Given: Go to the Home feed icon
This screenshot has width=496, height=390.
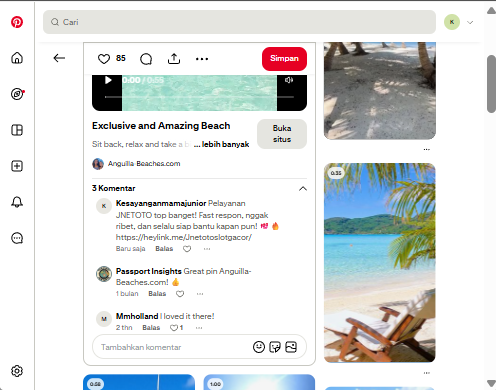Looking at the screenshot, I should click(x=17, y=58).
